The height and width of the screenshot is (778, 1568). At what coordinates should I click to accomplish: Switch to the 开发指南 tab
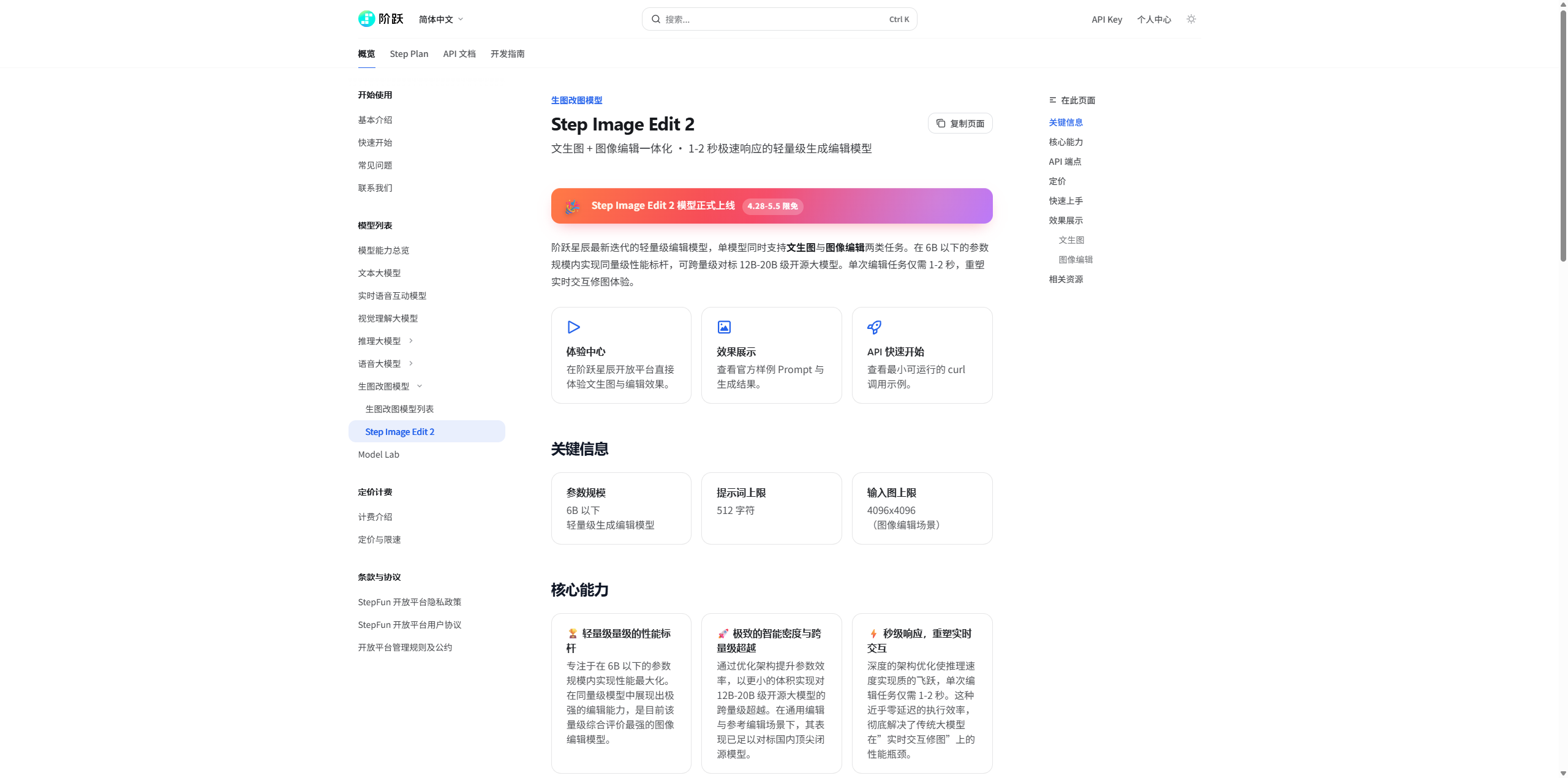tap(507, 54)
